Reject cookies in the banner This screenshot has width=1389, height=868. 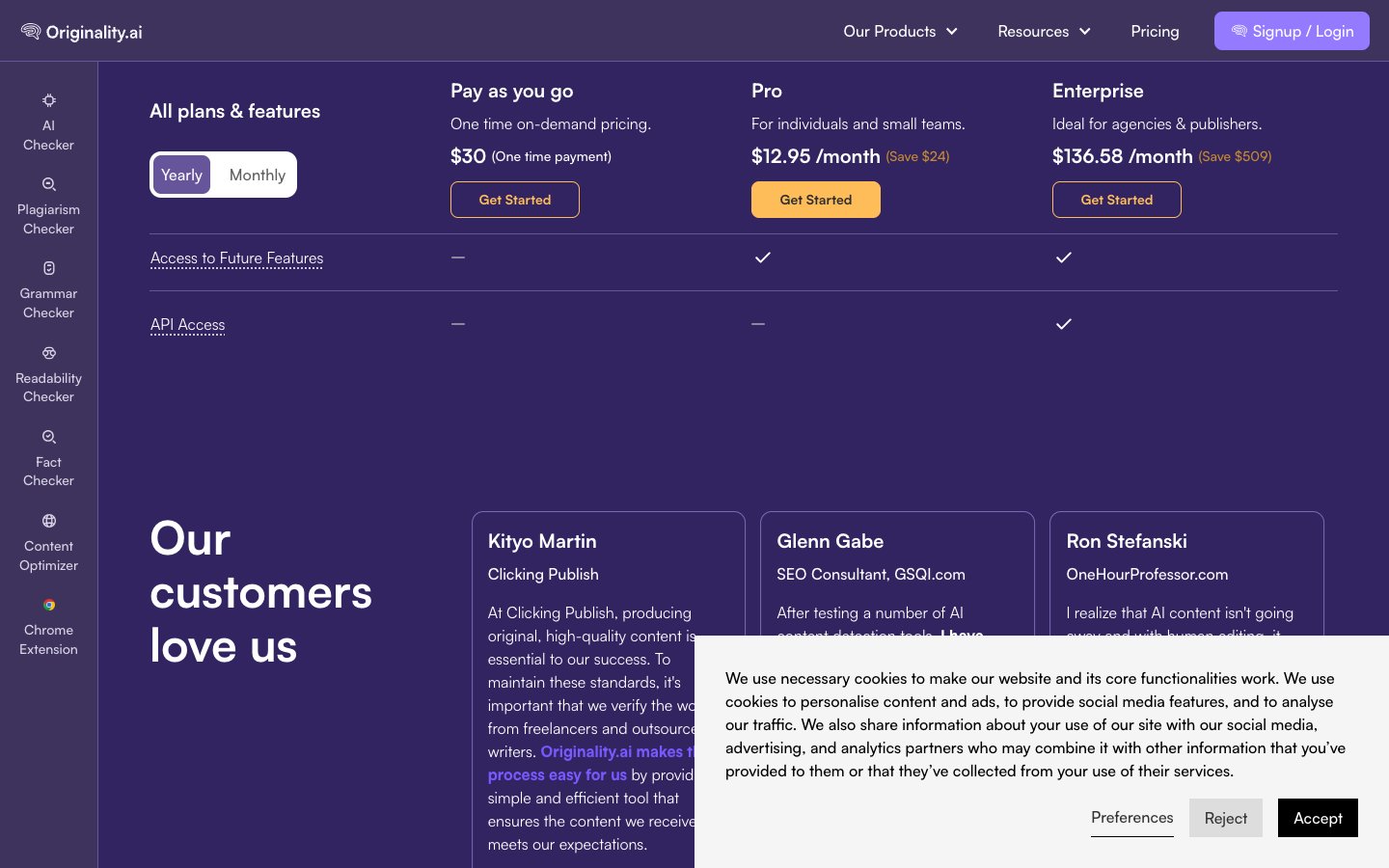[x=1225, y=818]
